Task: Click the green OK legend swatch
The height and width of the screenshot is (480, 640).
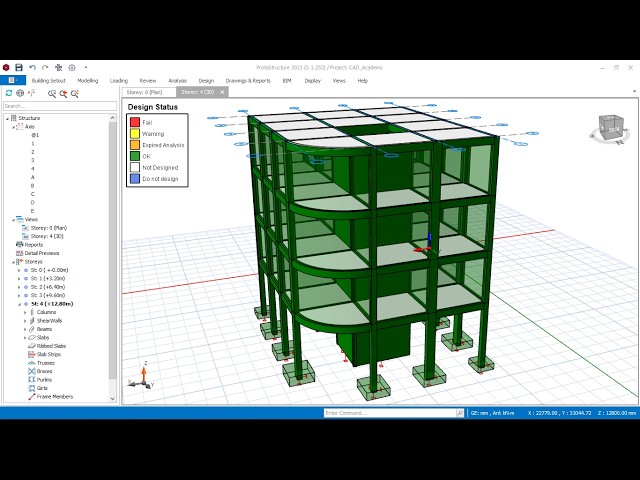Action: (135, 156)
